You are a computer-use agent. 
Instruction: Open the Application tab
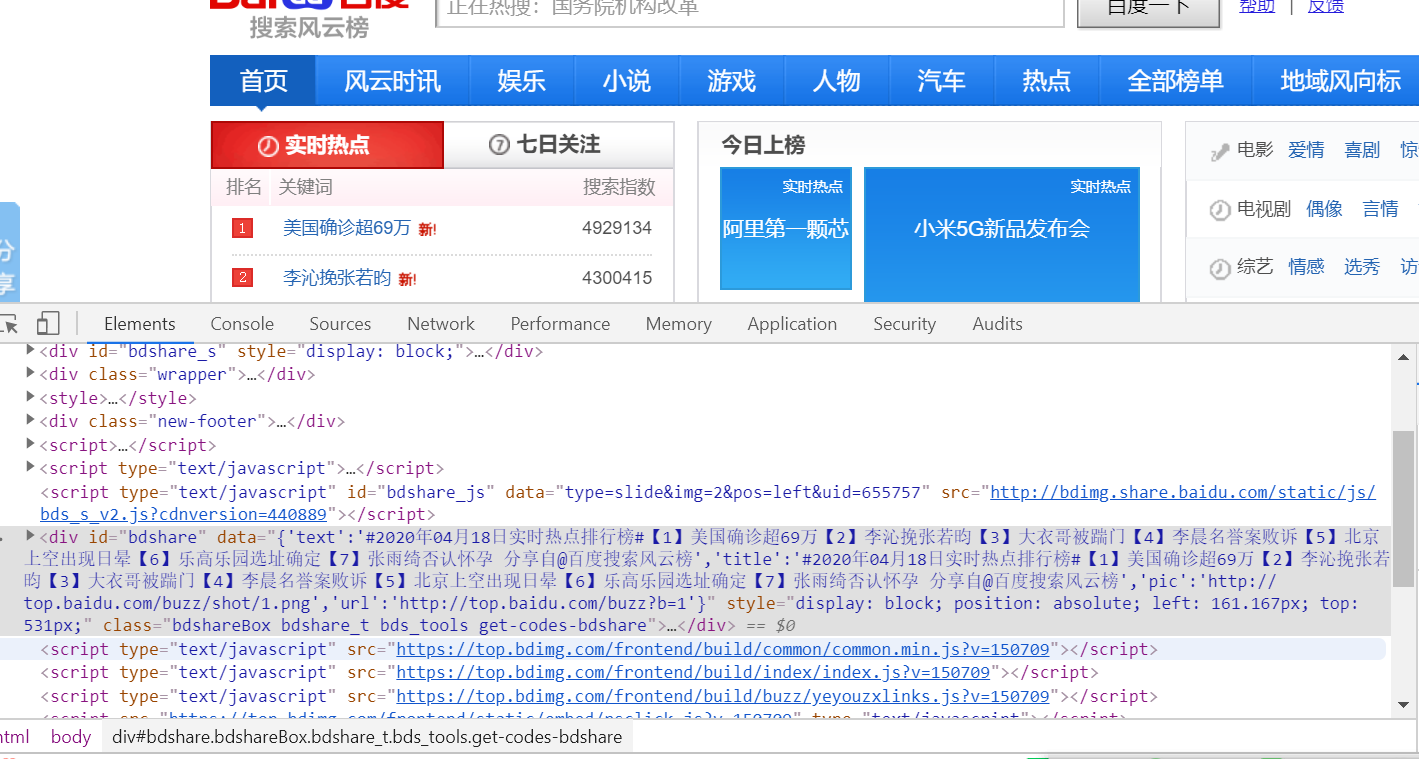(x=792, y=324)
